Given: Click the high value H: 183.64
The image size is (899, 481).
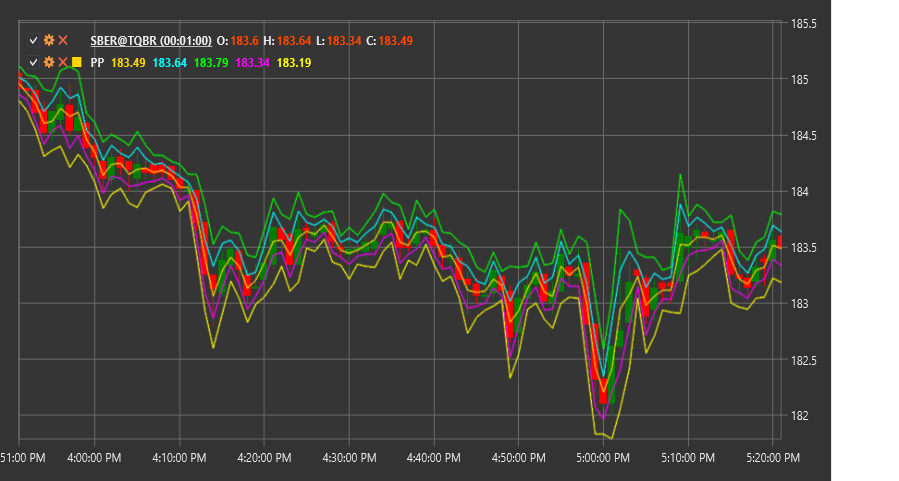Looking at the screenshot, I should coord(287,41).
